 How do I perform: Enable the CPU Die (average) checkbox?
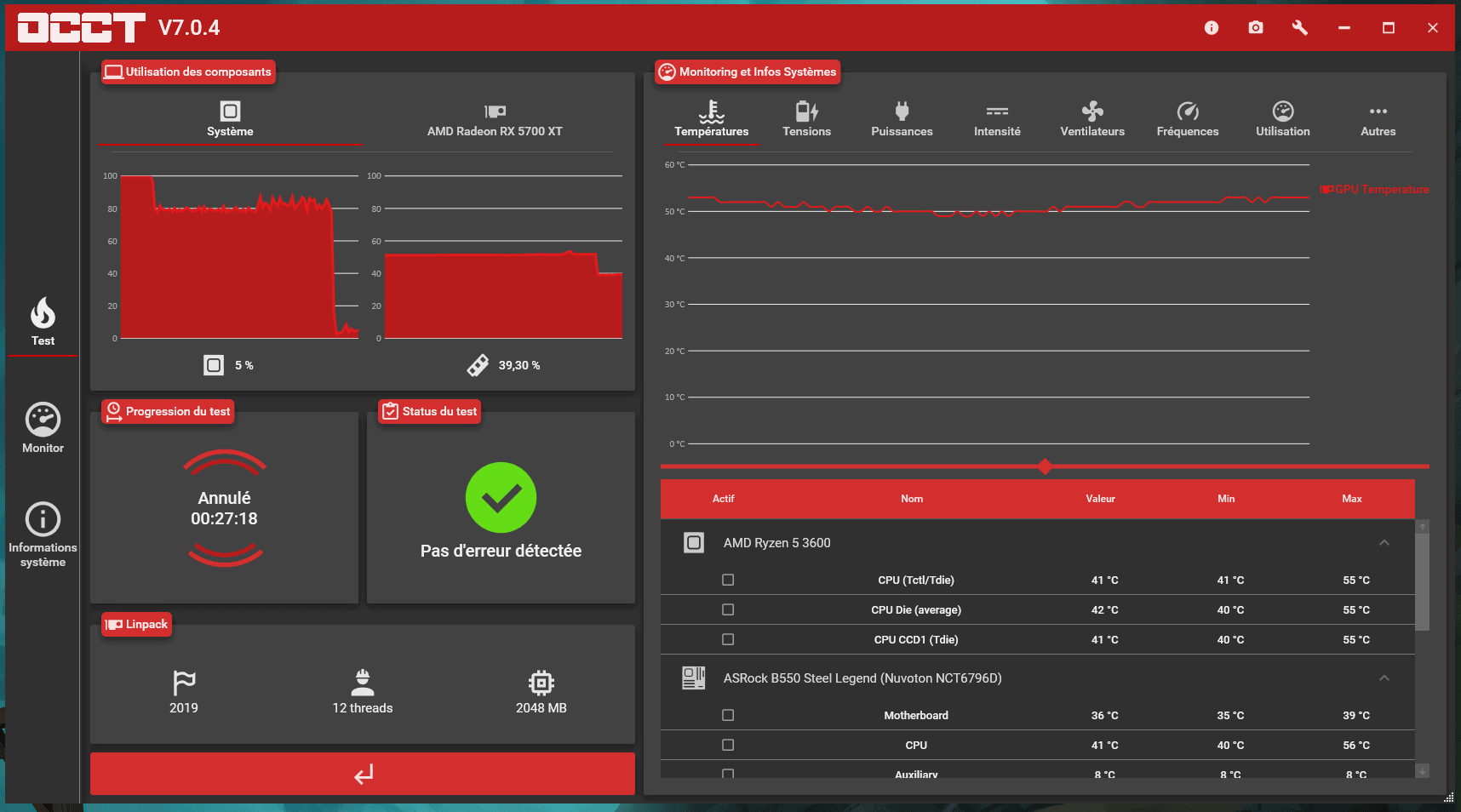[728, 609]
